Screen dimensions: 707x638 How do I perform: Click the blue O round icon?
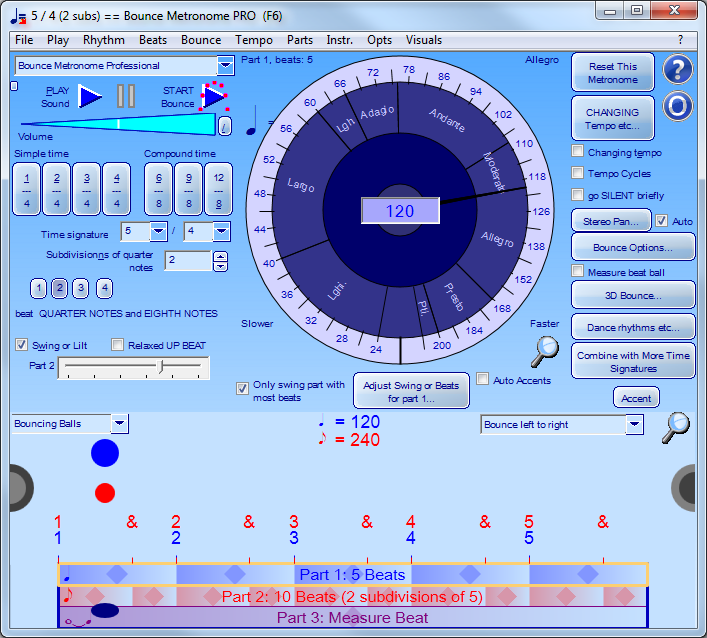[677, 106]
